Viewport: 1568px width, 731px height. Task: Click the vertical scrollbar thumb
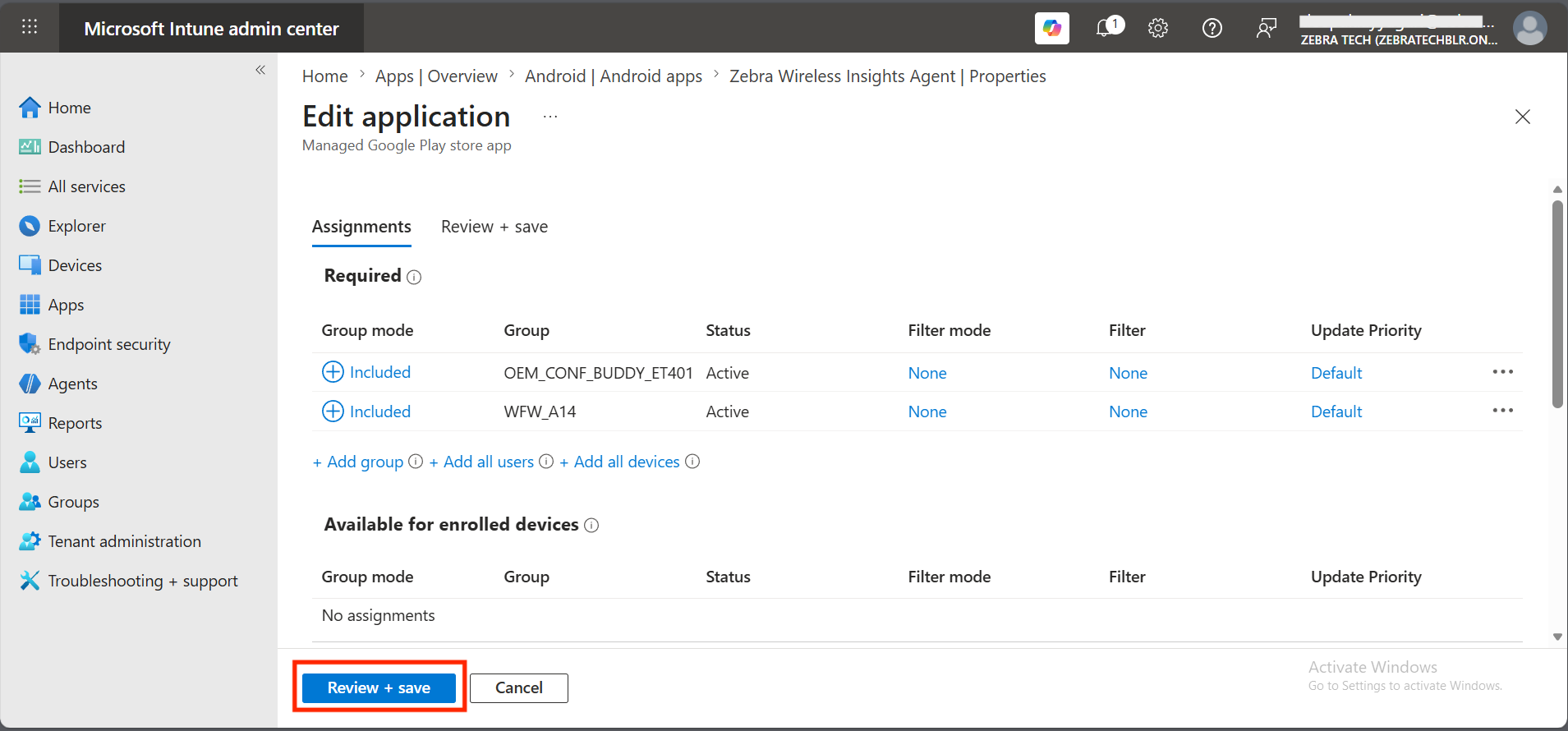[1557, 304]
